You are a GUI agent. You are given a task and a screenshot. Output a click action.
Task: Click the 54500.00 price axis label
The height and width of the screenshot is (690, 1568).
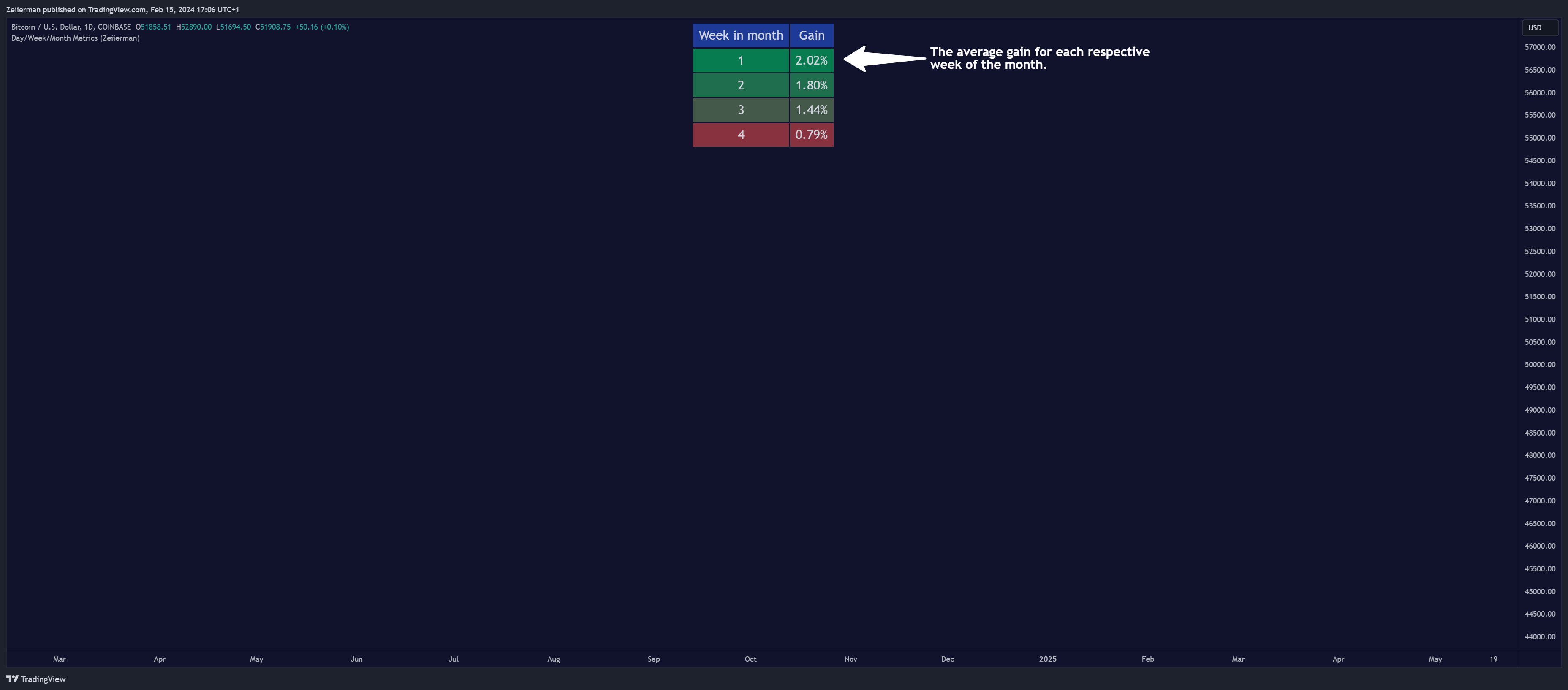point(1539,161)
